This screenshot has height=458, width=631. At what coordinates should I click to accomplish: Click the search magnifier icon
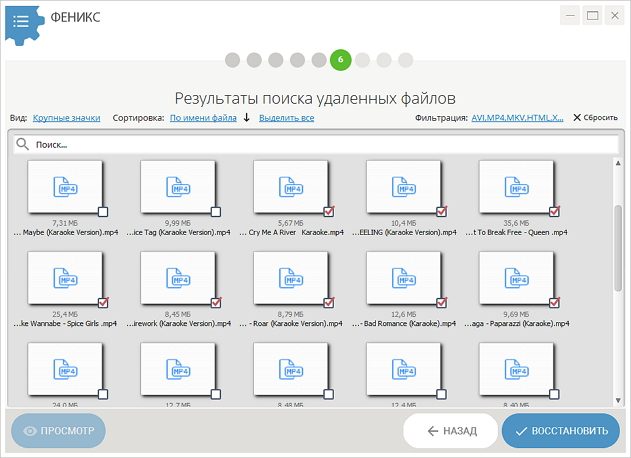pyautogui.click(x=23, y=144)
